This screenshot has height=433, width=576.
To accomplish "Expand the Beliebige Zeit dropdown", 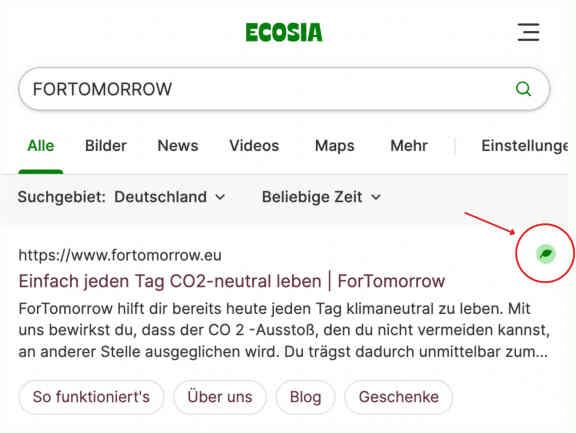I will (321, 197).
